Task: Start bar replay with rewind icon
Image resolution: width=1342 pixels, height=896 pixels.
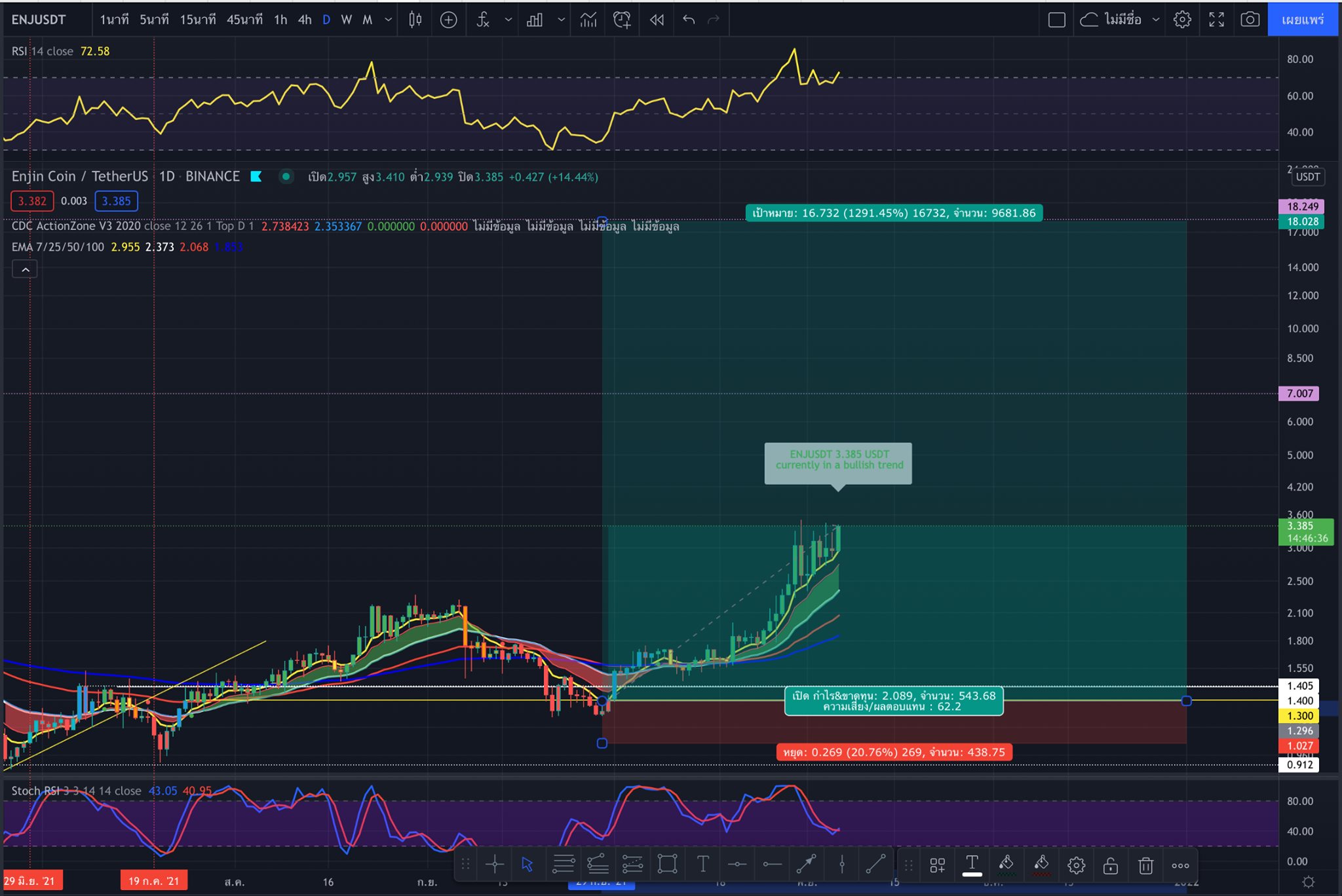Action: 657,20
